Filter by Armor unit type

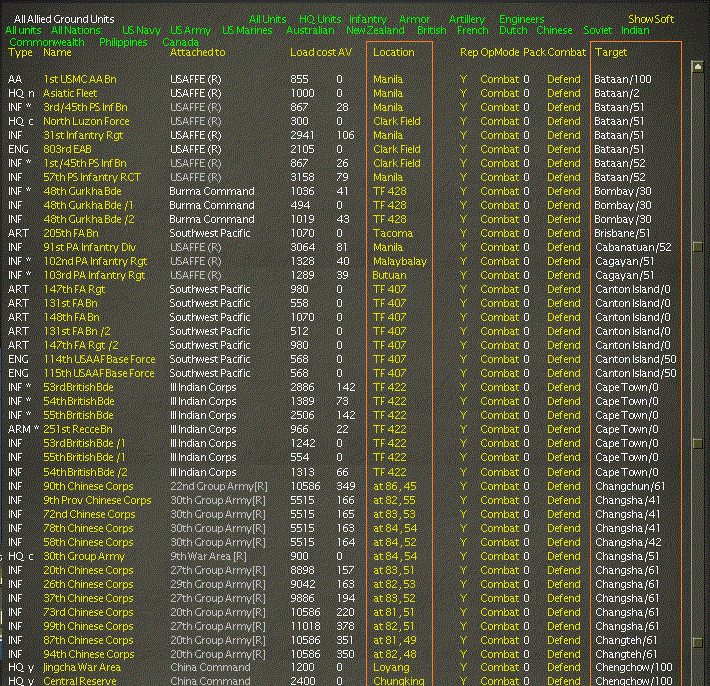[414, 19]
